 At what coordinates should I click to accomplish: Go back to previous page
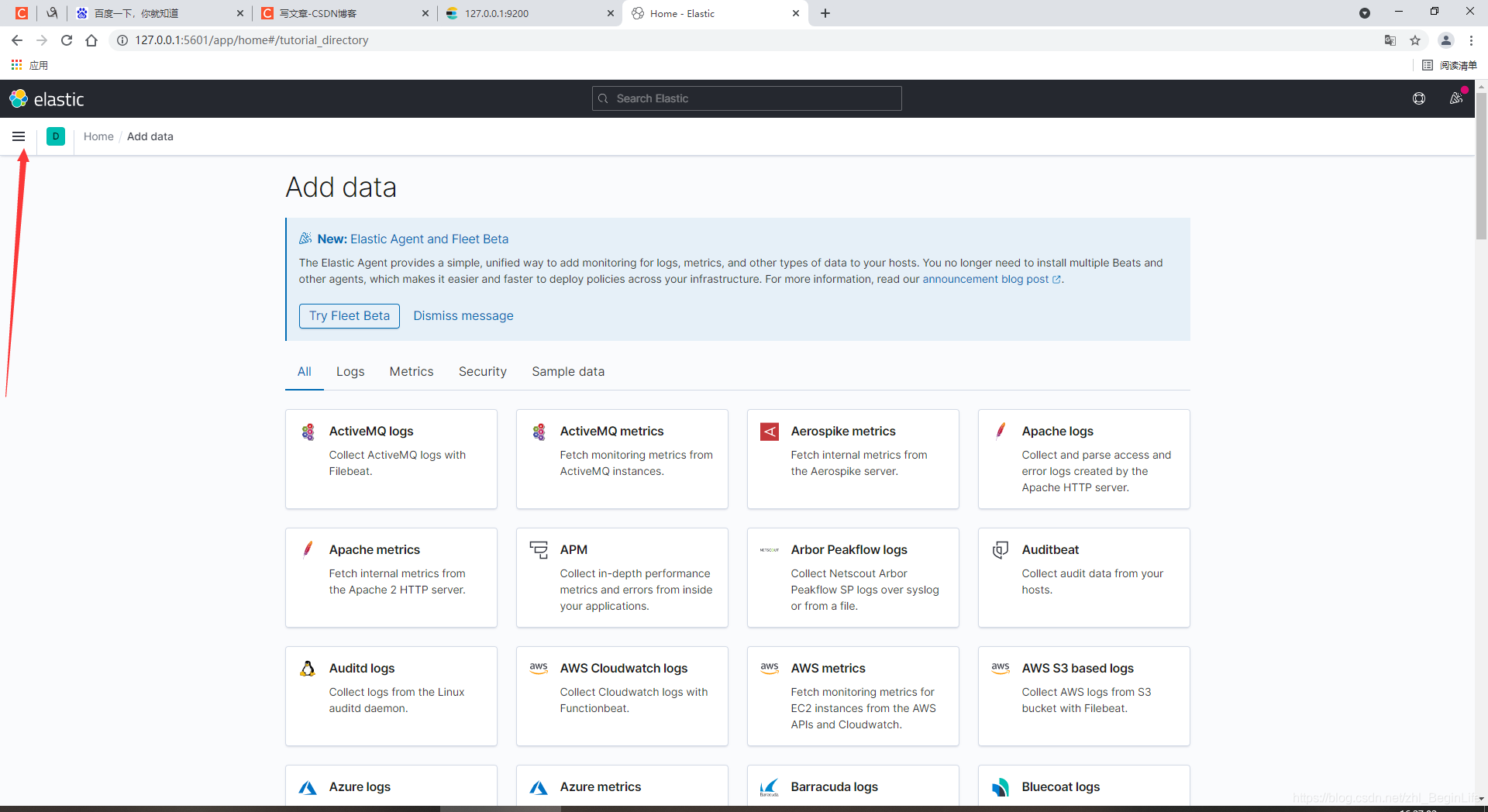17,40
